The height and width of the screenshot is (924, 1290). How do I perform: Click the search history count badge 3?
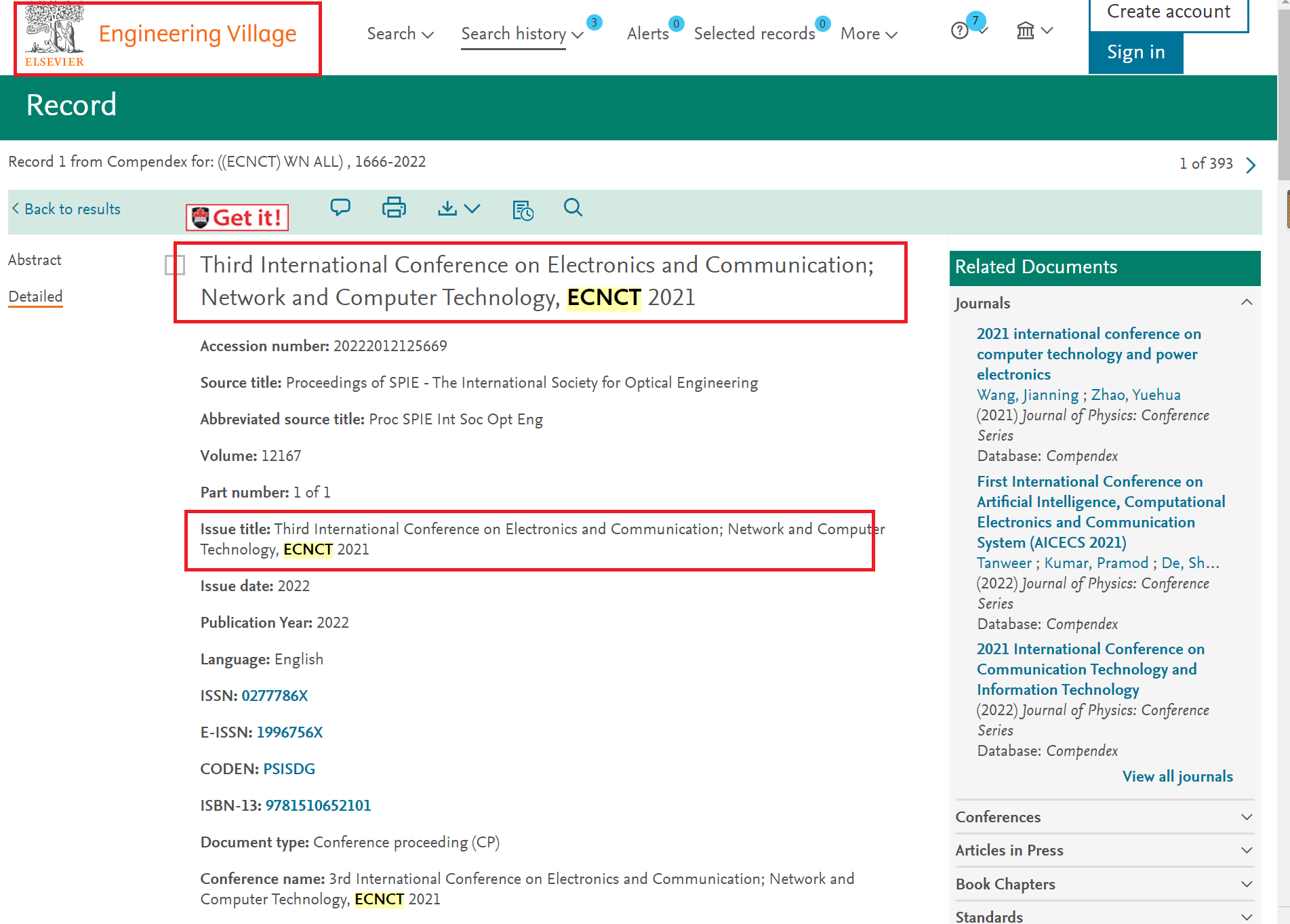tap(594, 22)
